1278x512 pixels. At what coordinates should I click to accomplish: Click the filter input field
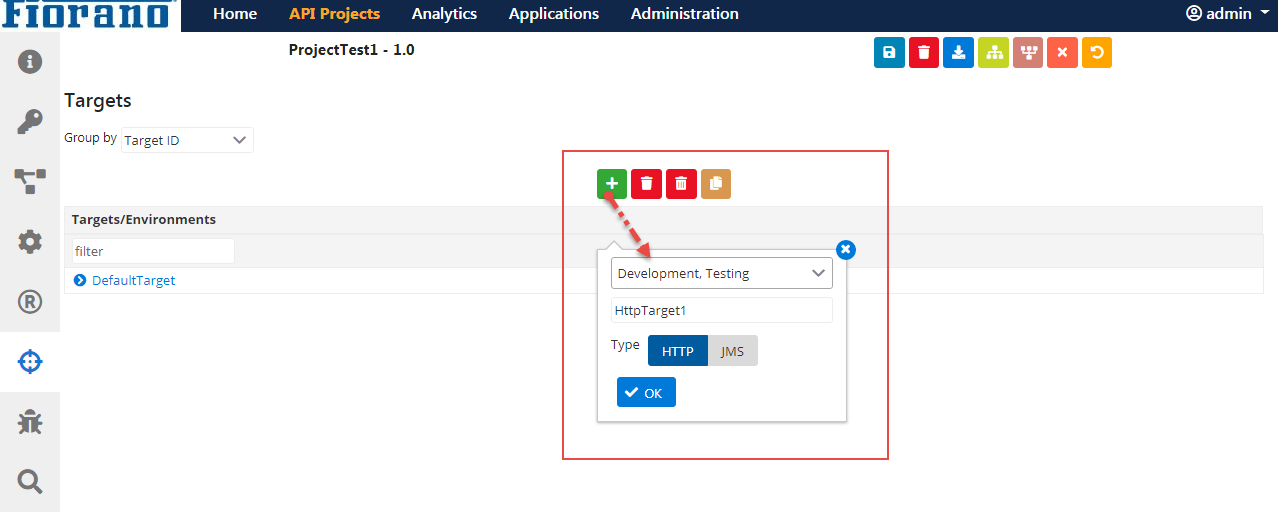(152, 251)
